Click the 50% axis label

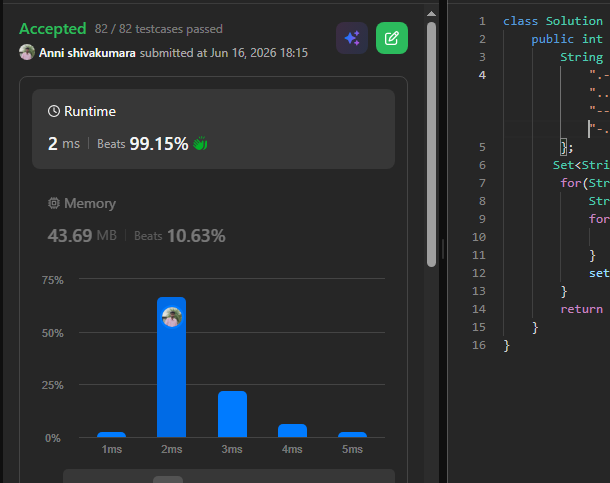pos(53,333)
